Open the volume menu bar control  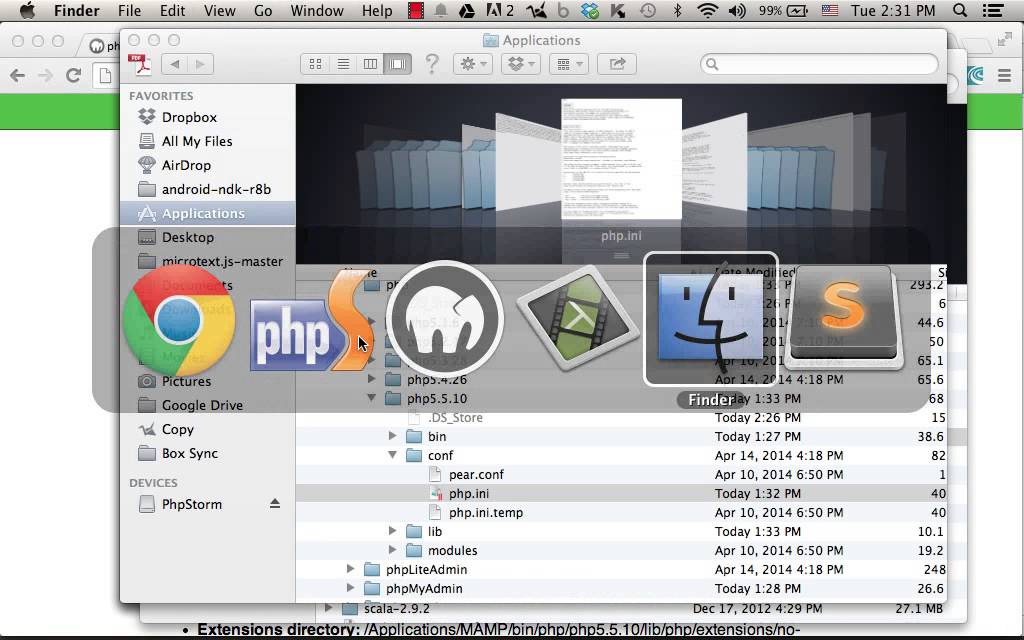click(737, 10)
